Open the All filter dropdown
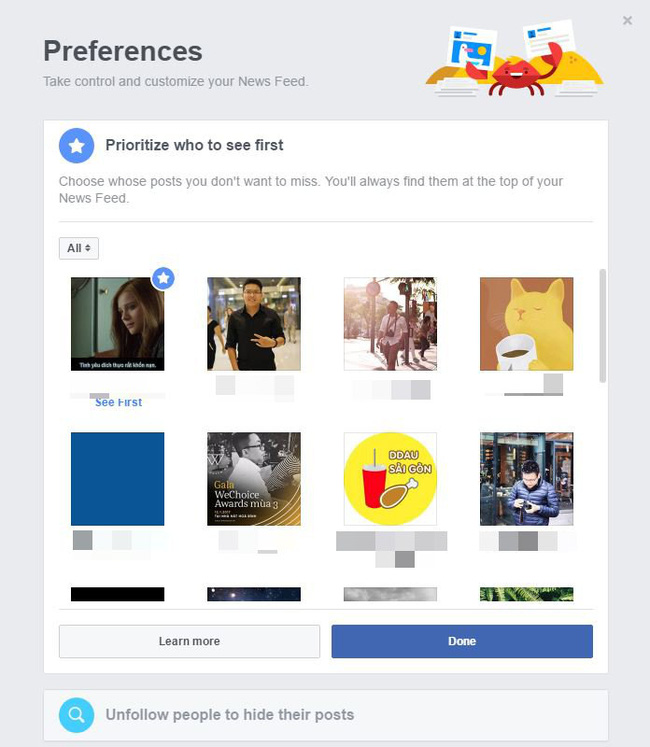 tap(79, 248)
